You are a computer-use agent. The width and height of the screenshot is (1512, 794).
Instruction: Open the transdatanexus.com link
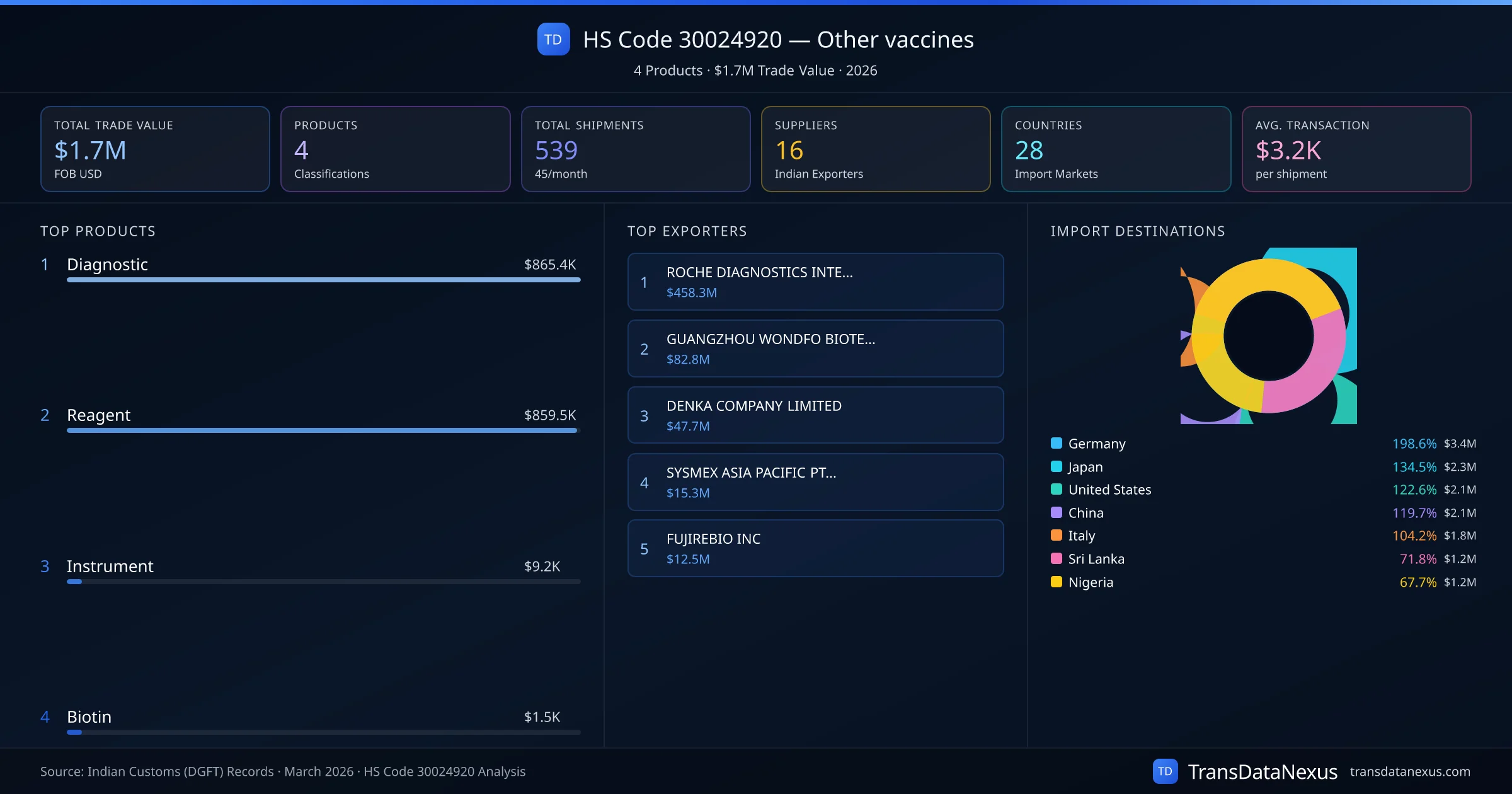(1409, 771)
